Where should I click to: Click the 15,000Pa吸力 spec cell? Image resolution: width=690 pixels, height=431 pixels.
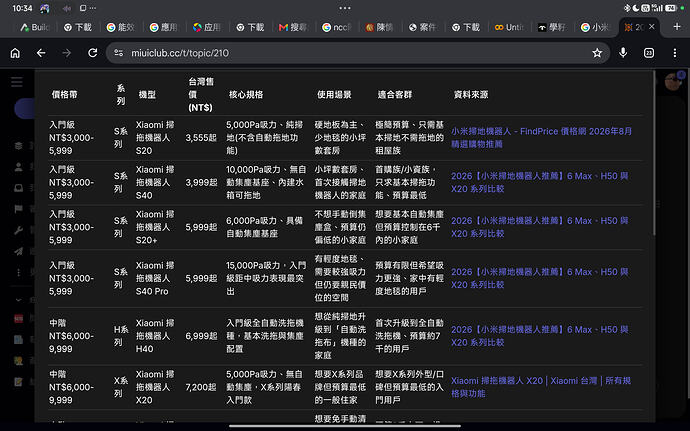(266, 278)
